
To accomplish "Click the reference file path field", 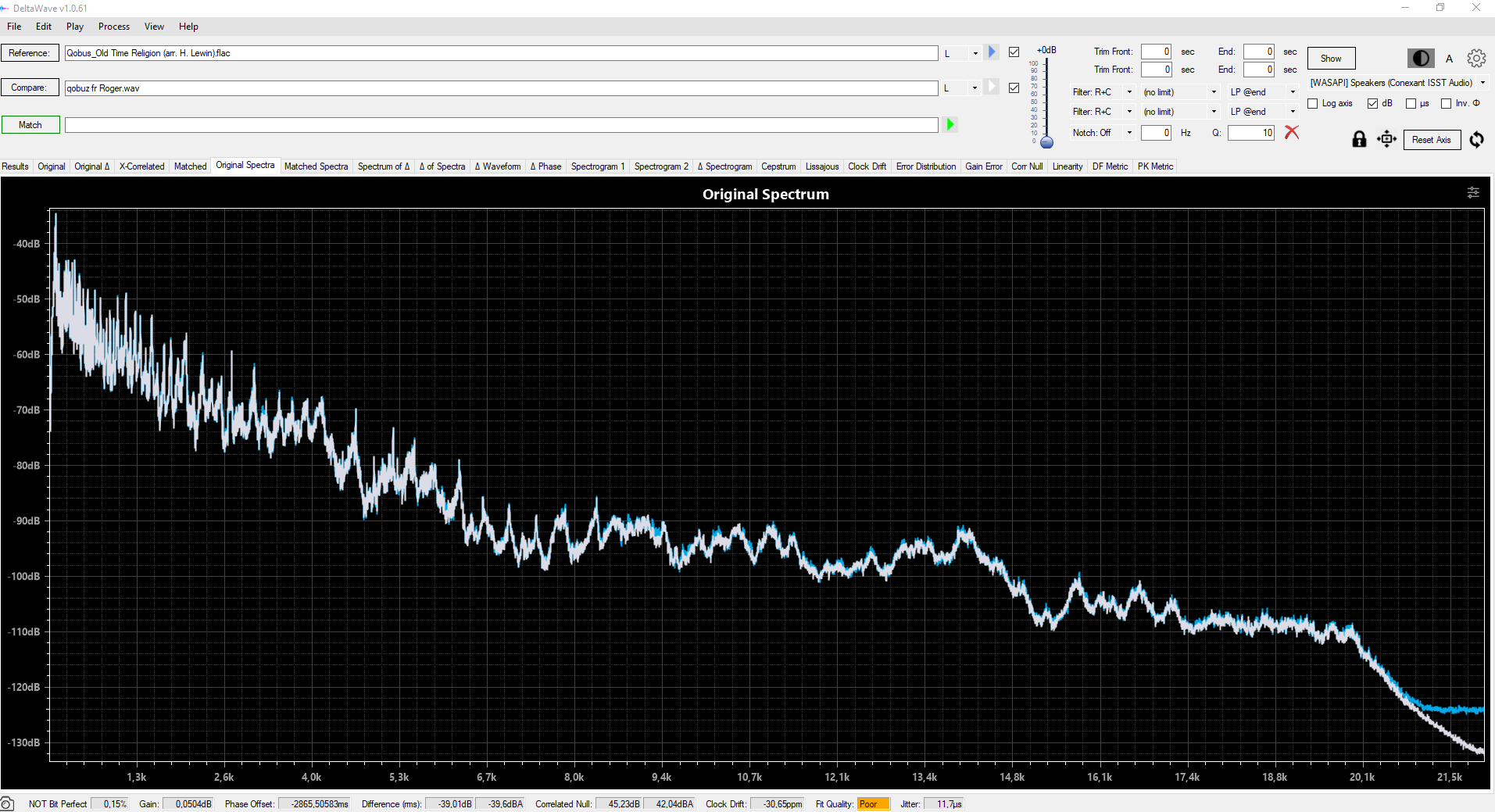I will tap(501, 53).
